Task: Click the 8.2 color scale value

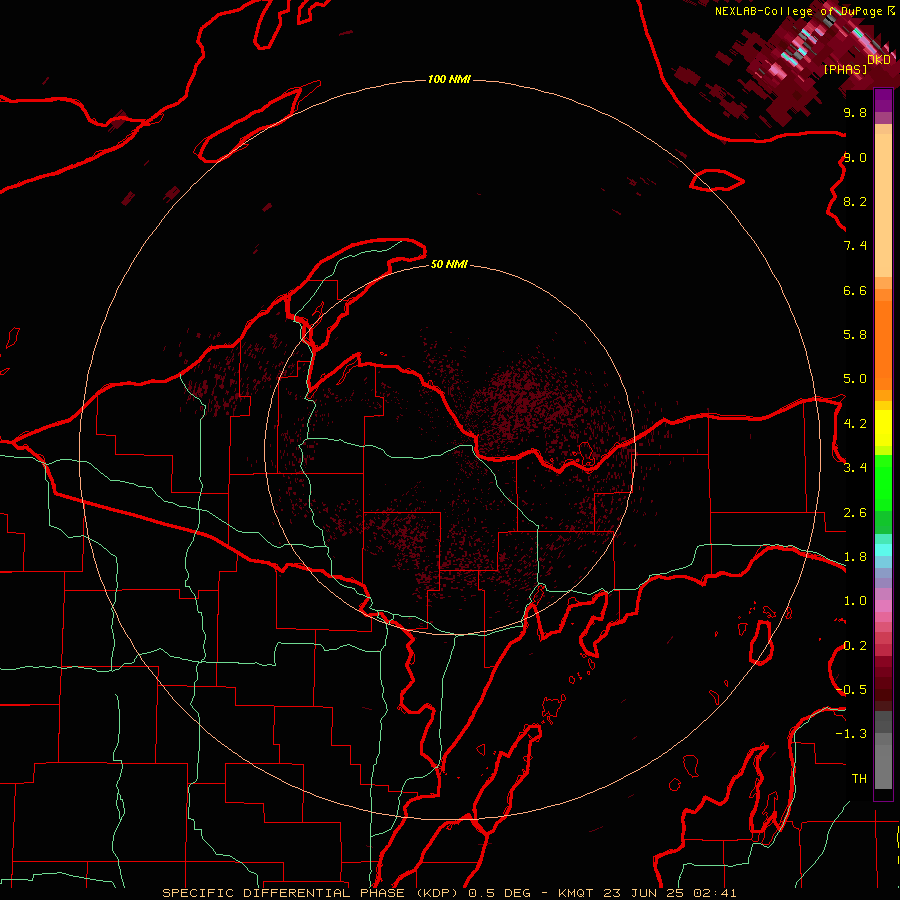Action: (x=855, y=201)
